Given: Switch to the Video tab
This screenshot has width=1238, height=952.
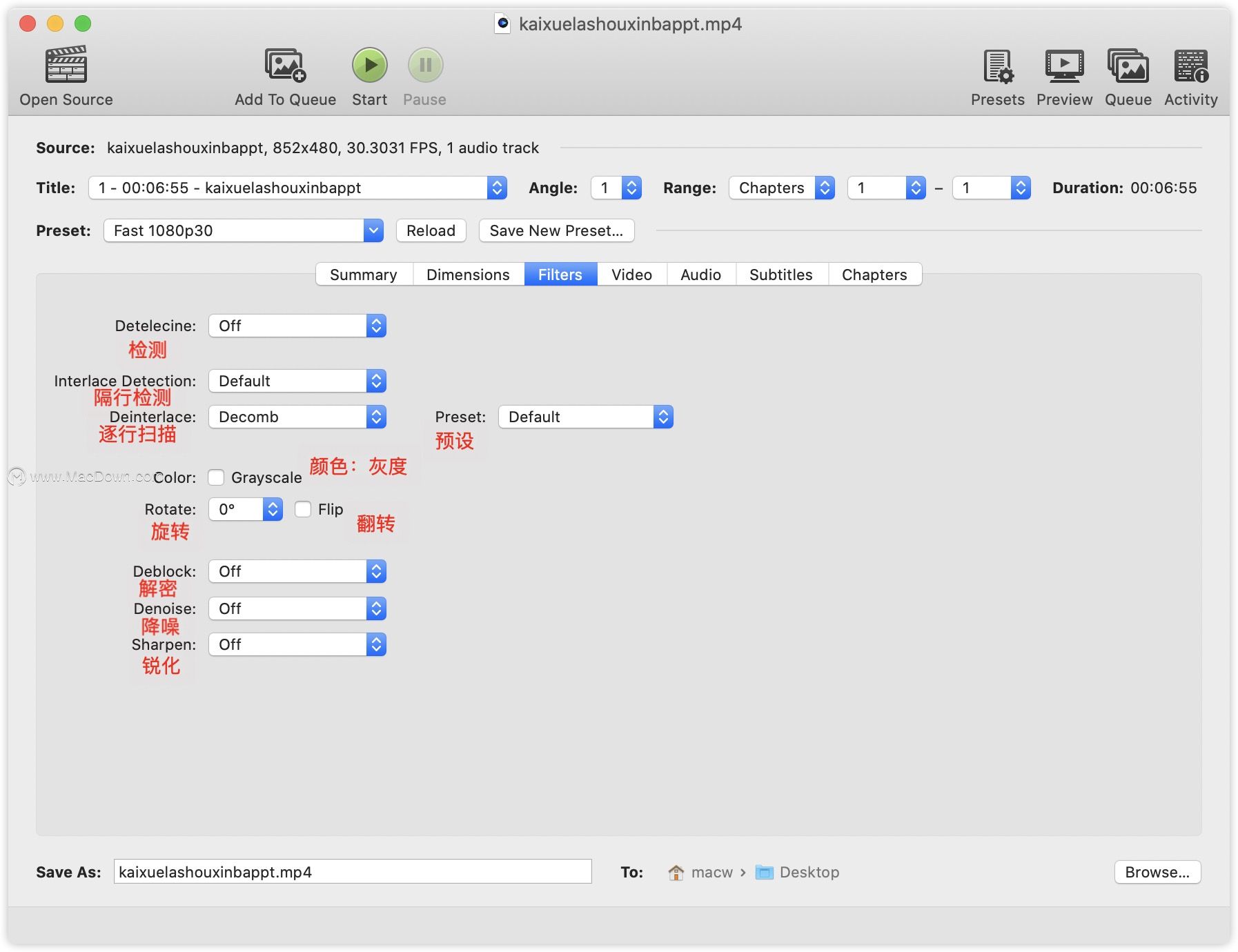Looking at the screenshot, I should tap(631, 275).
